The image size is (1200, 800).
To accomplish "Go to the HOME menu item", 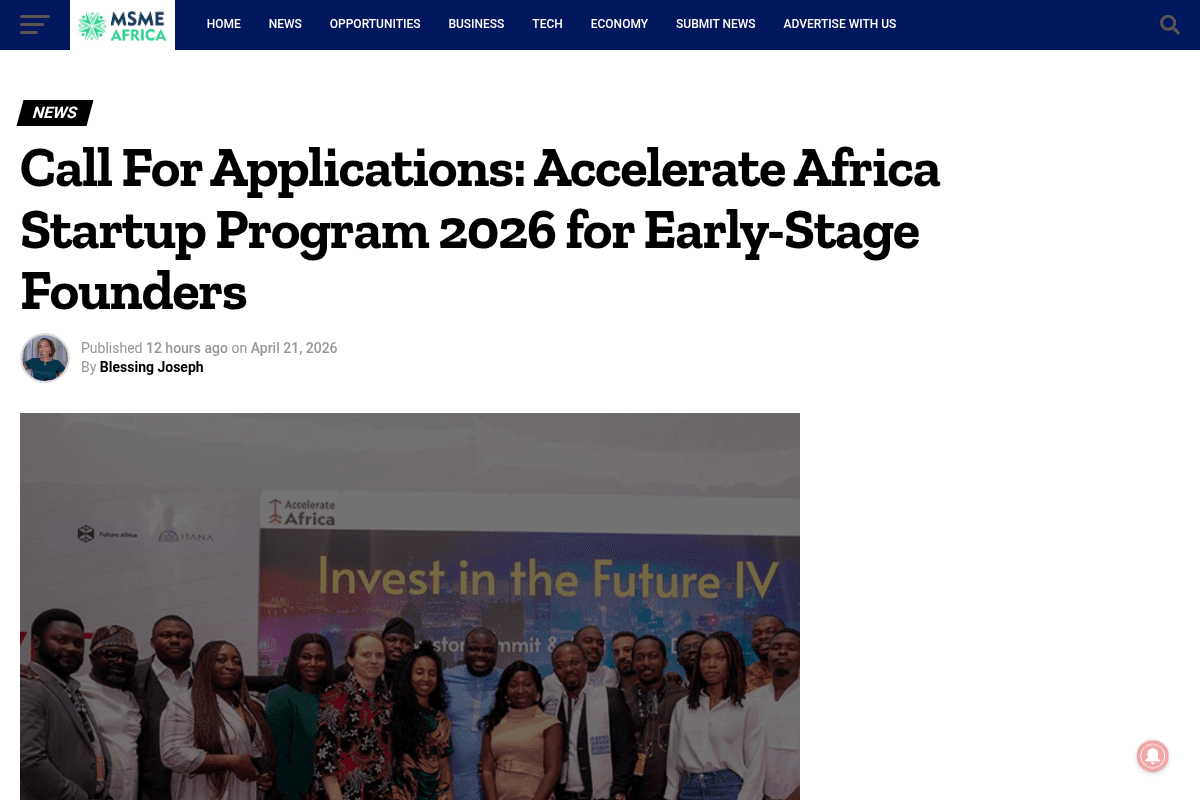I will pos(223,24).
